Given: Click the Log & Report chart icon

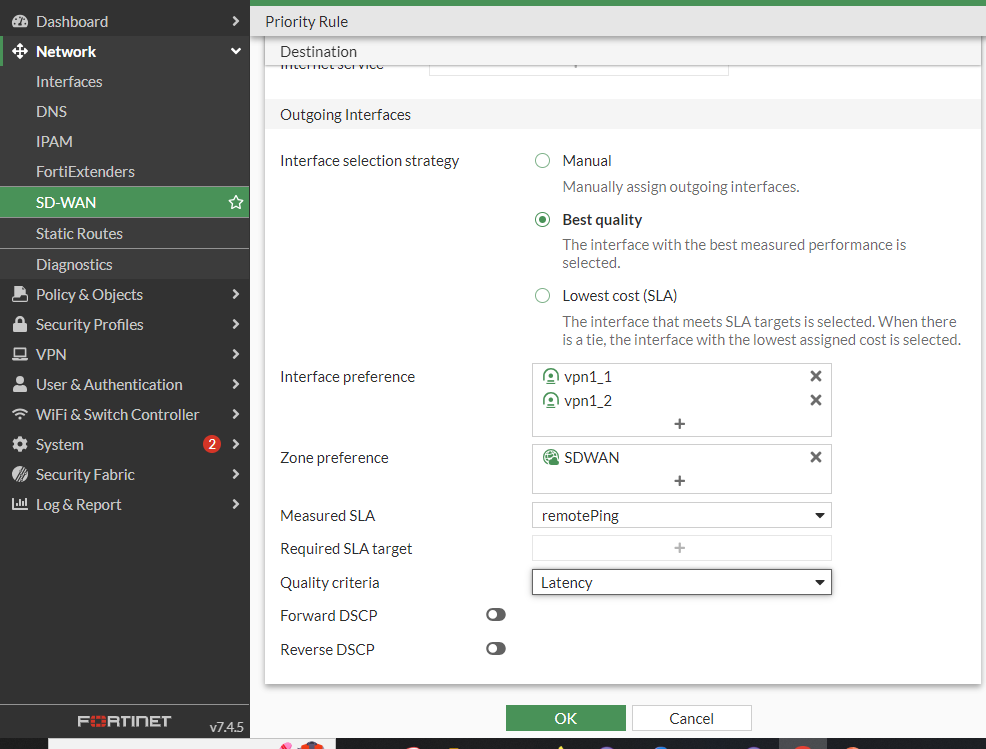Looking at the screenshot, I should click(20, 504).
